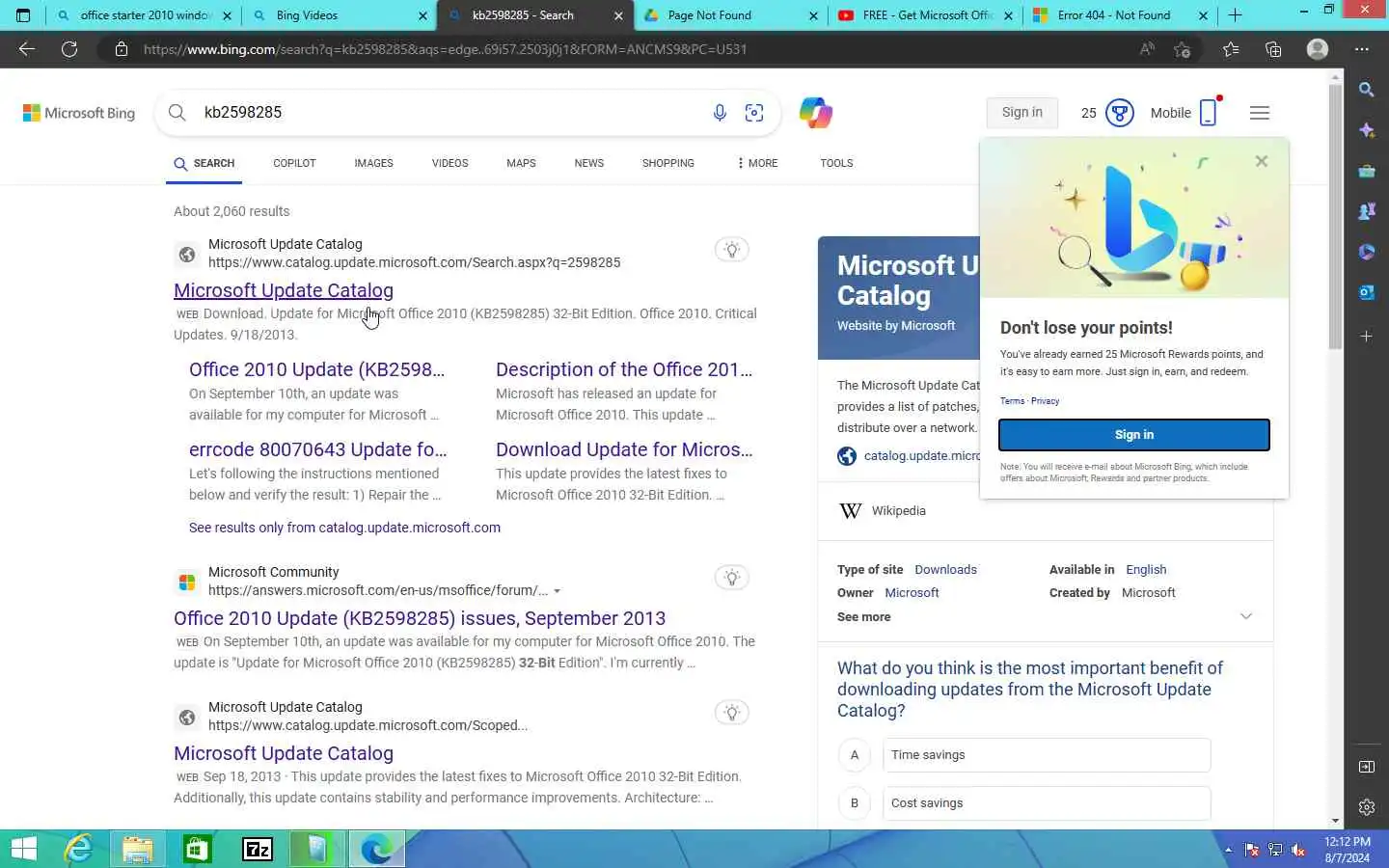
Task: Add this page to favorites star icon
Action: tap(1183, 49)
